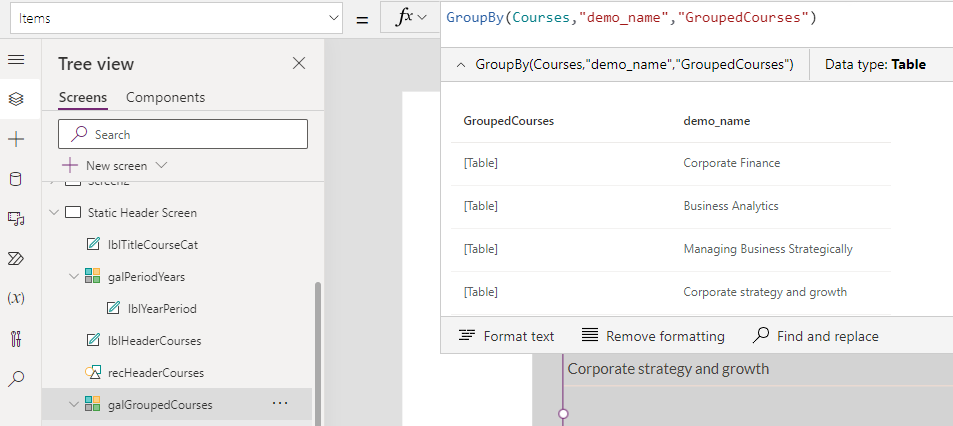Click the Tree view vertical scrollbar

pyautogui.click(x=318, y=352)
